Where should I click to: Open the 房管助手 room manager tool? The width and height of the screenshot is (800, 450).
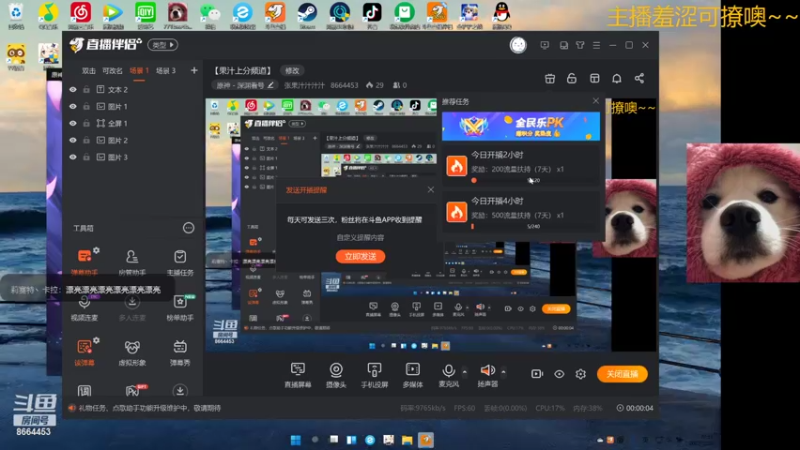click(x=132, y=261)
